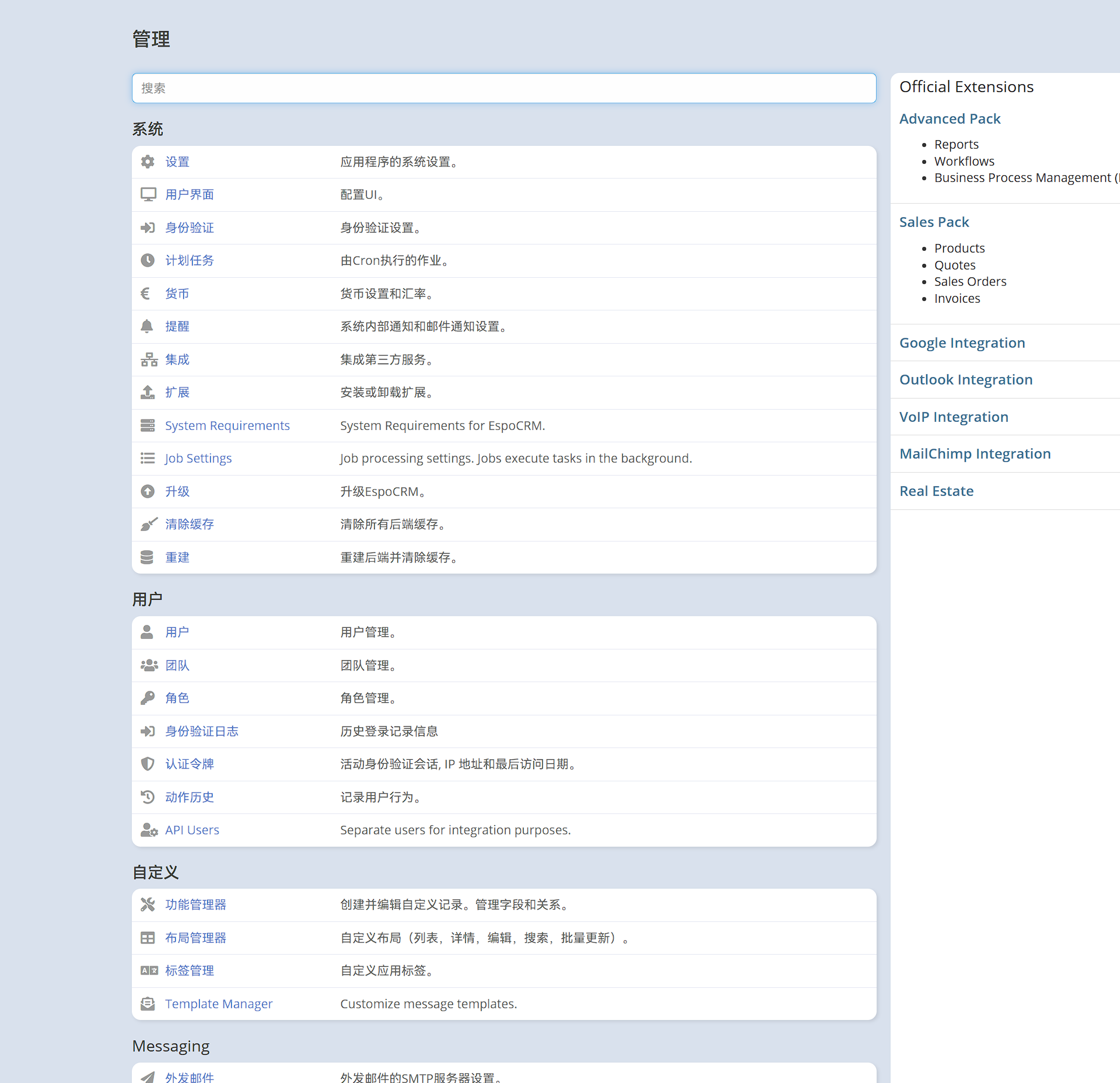Image resolution: width=1120 pixels, height=1083 pixels.
Task: Click the sign-in icon beside 身份验证日志
Action: [x=148, y=731]
